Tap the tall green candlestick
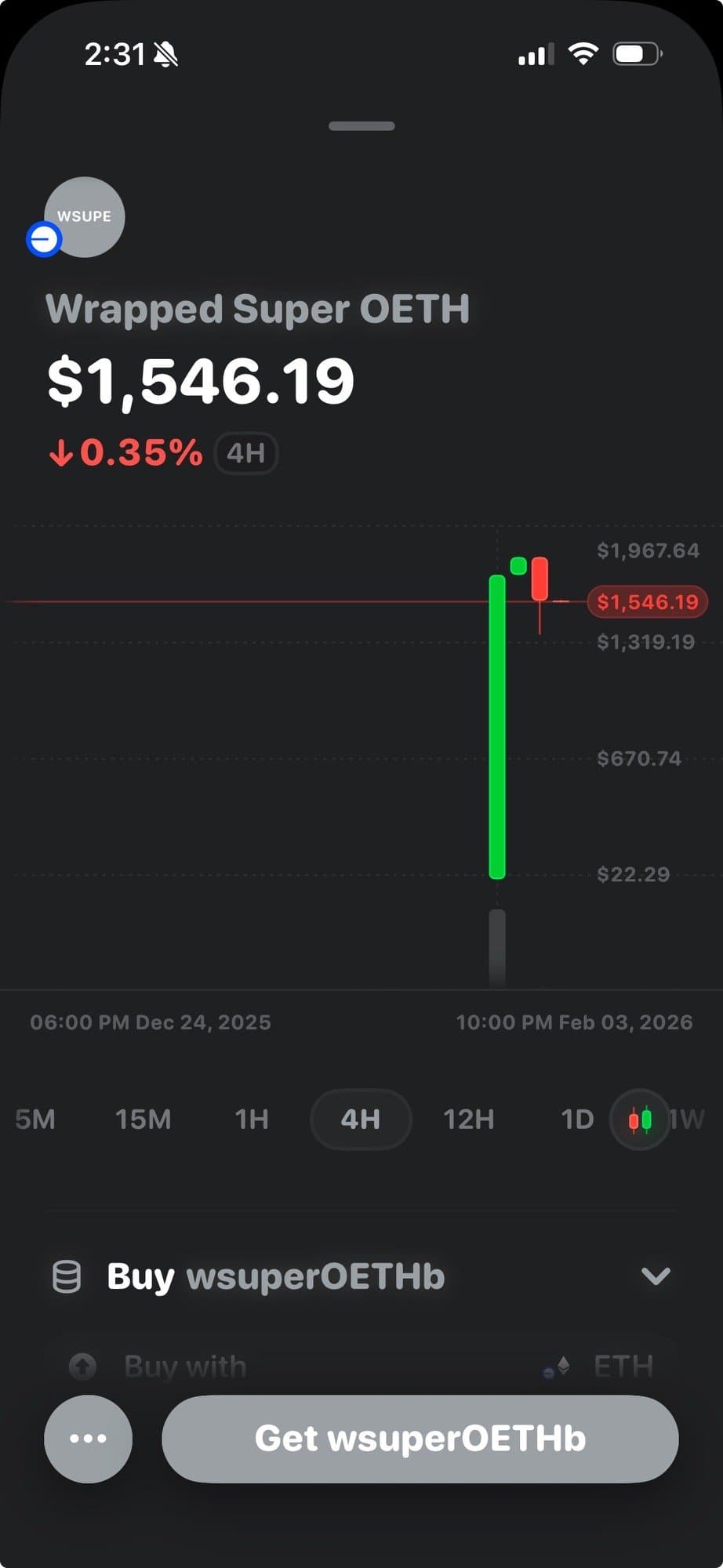723x1568 pixels. coord(497,727)
